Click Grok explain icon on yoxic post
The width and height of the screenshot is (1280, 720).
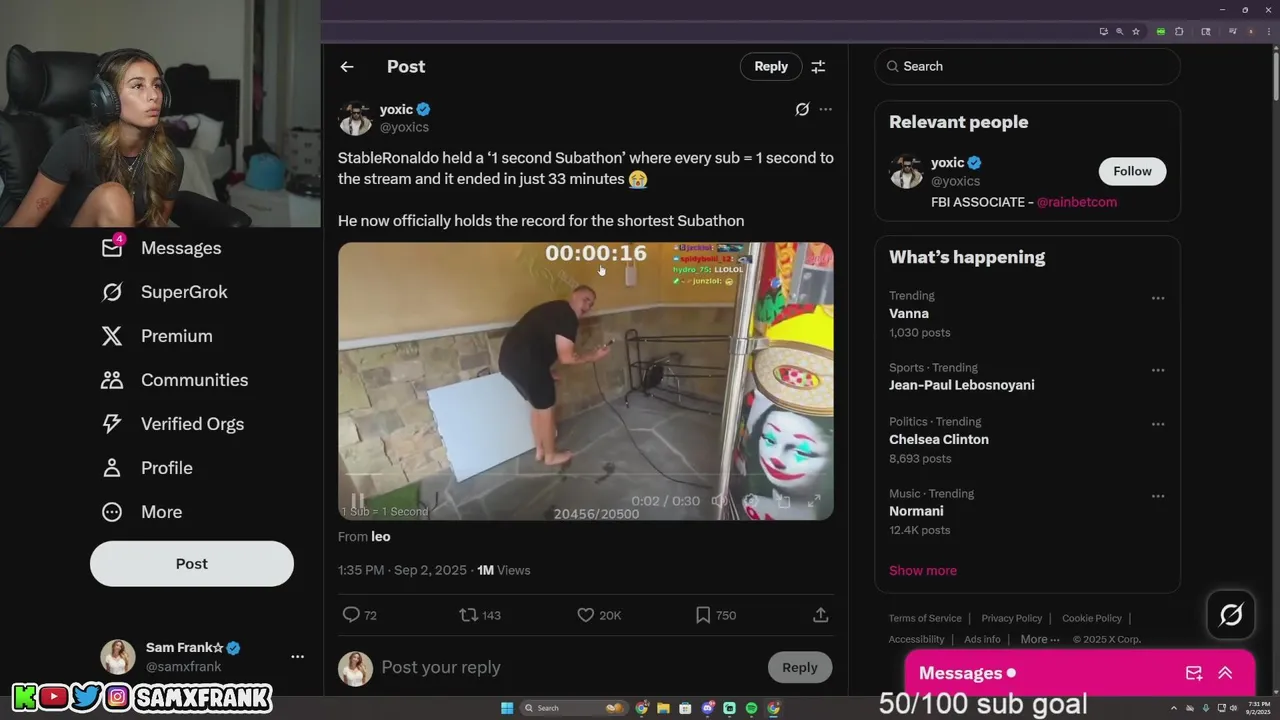[802, 109]
